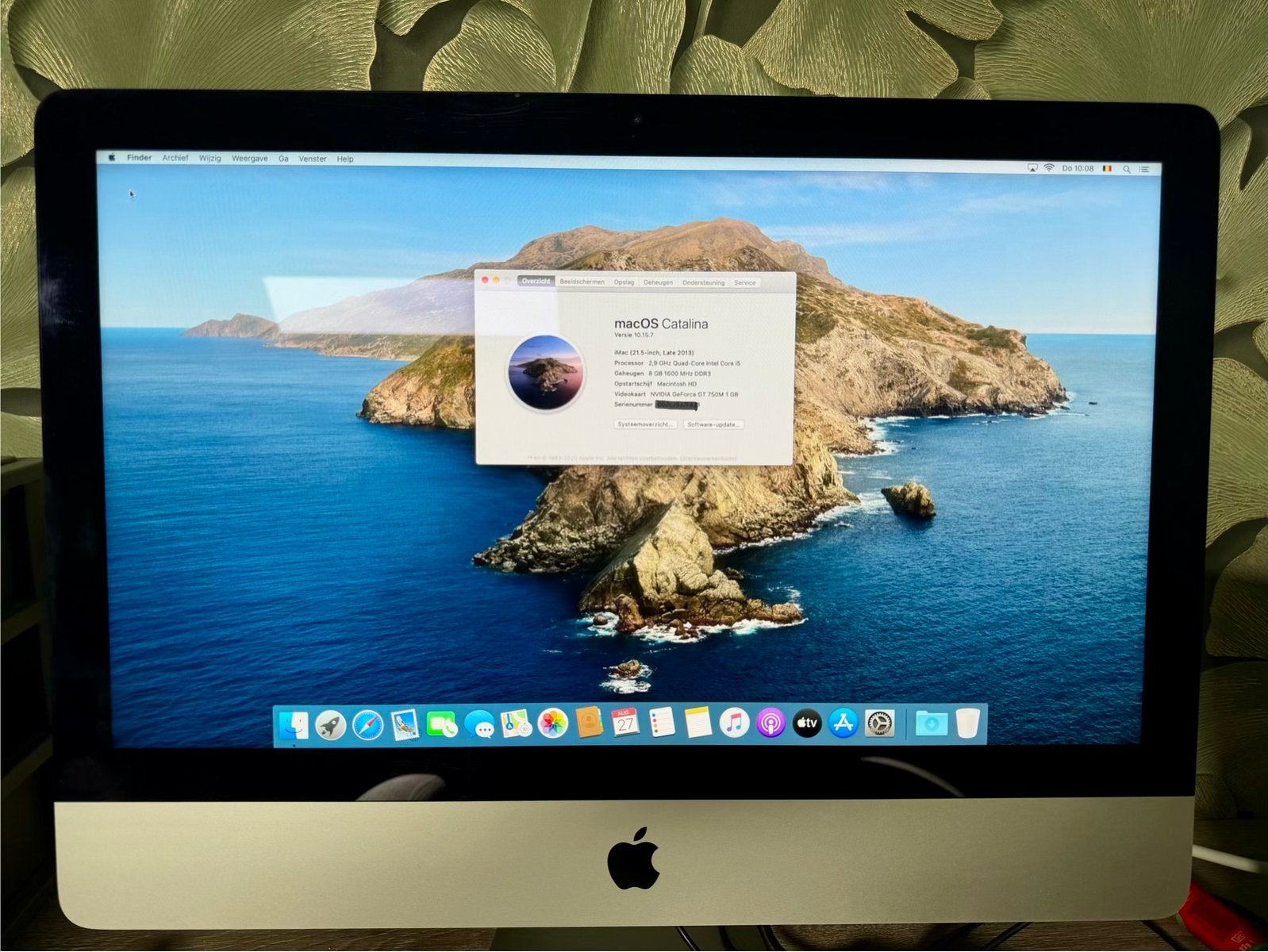Open Podcasts purple icon in dock
Image resolution: width=1268 pixels, height=952 pixels.
(770, 723)
